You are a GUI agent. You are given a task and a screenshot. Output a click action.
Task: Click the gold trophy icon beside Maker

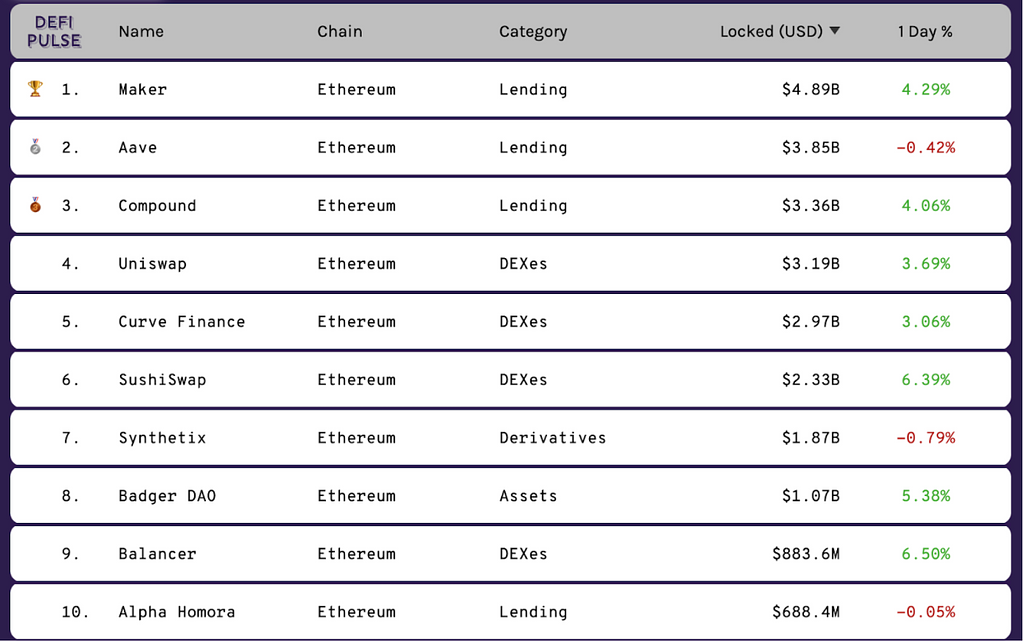[35, 89]
